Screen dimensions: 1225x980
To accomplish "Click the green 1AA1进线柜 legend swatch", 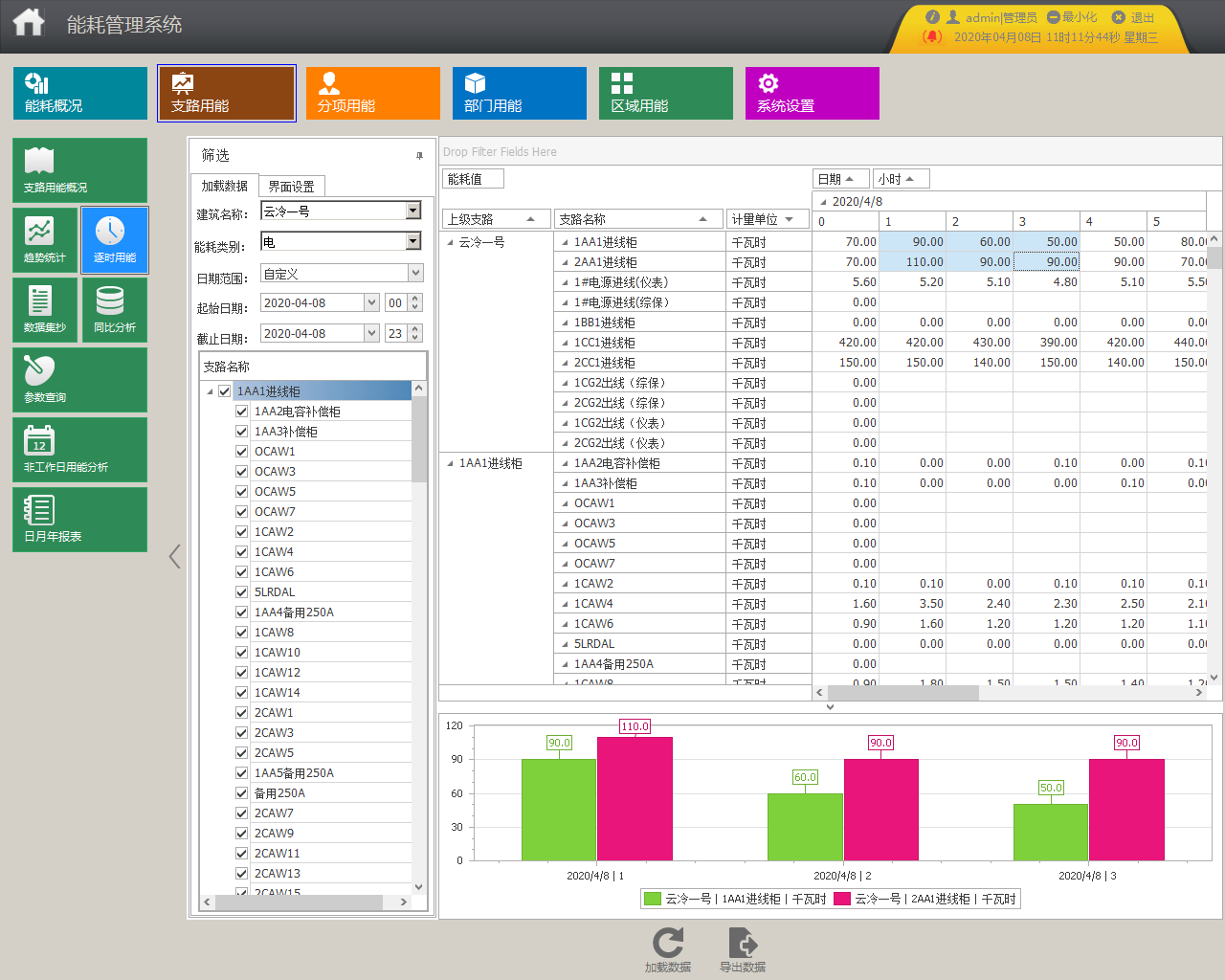I will tap(653, 899).
